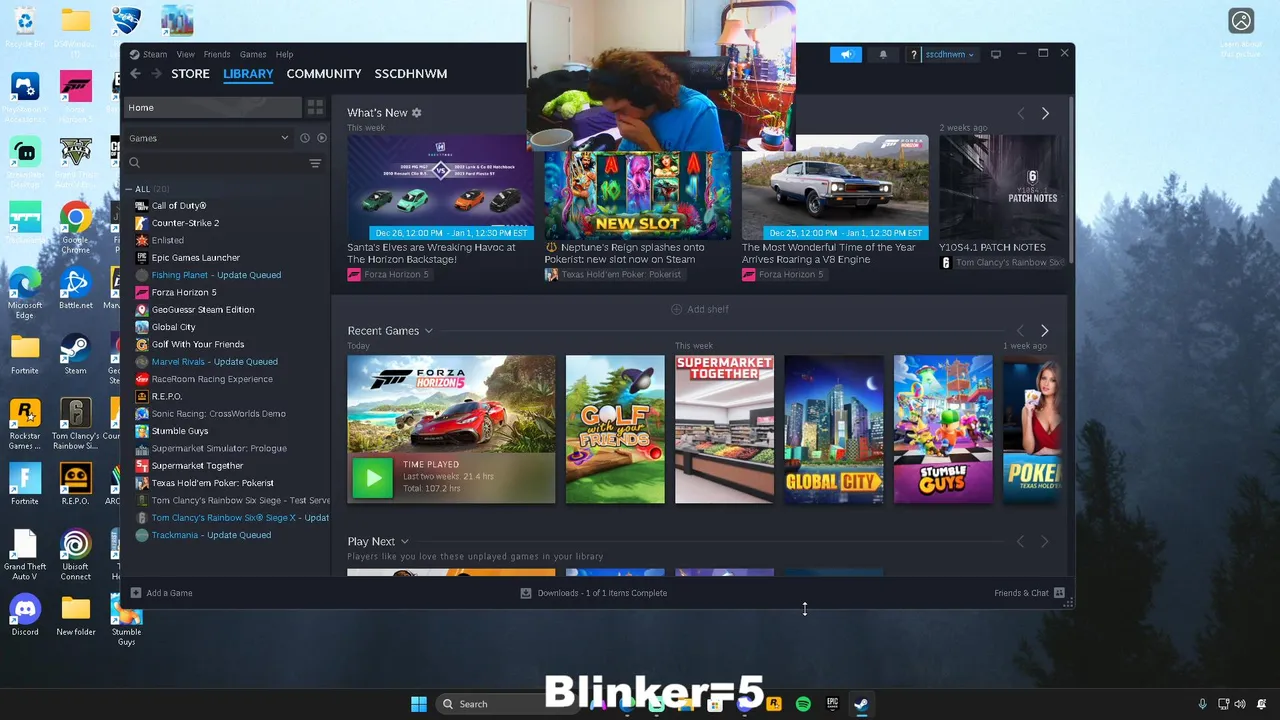Select Marvel Rivals - Update Queued
The image size is (1280, 720).
[214, 362]
